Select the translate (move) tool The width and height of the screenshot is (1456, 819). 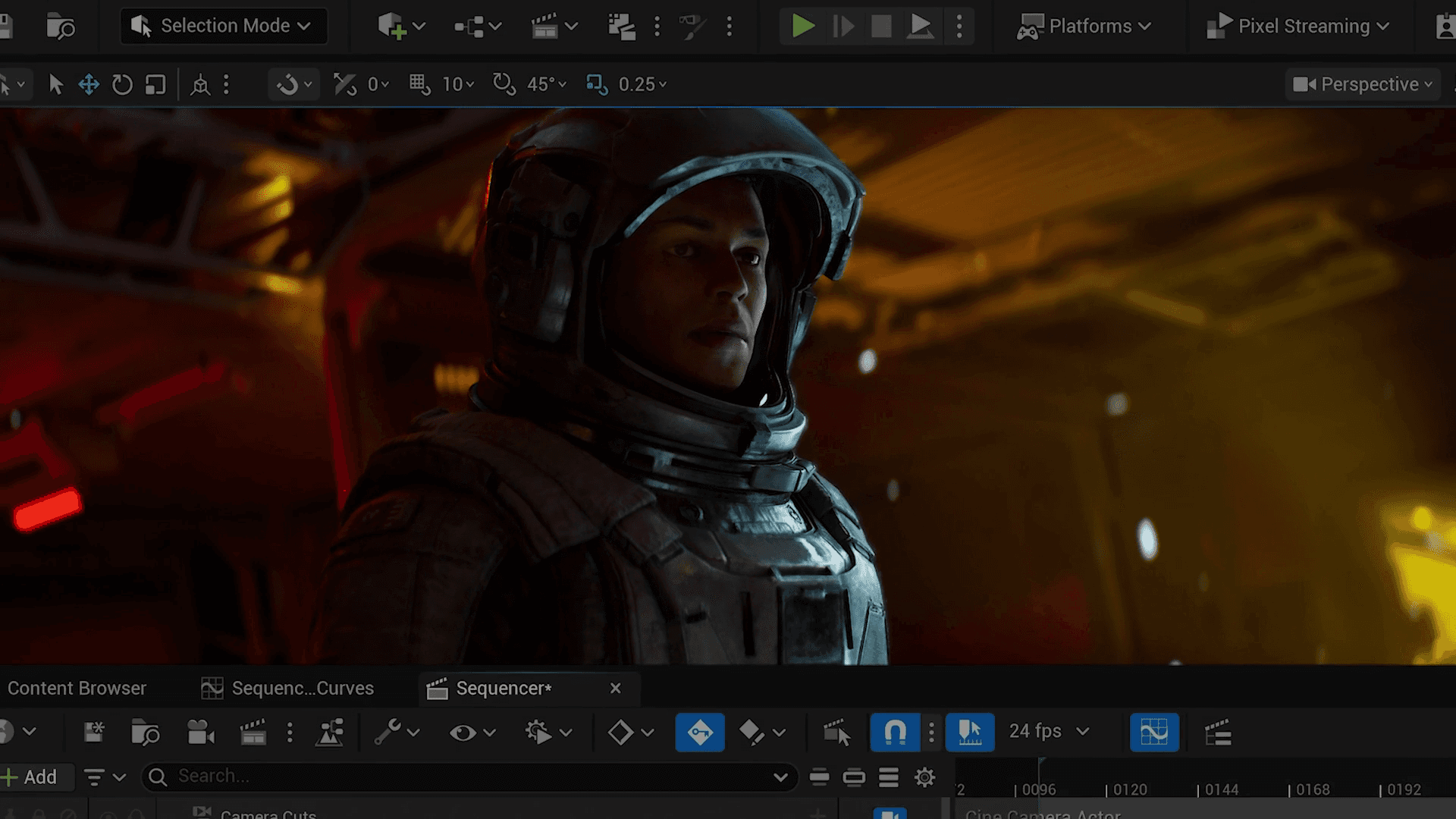pos(89,84)
